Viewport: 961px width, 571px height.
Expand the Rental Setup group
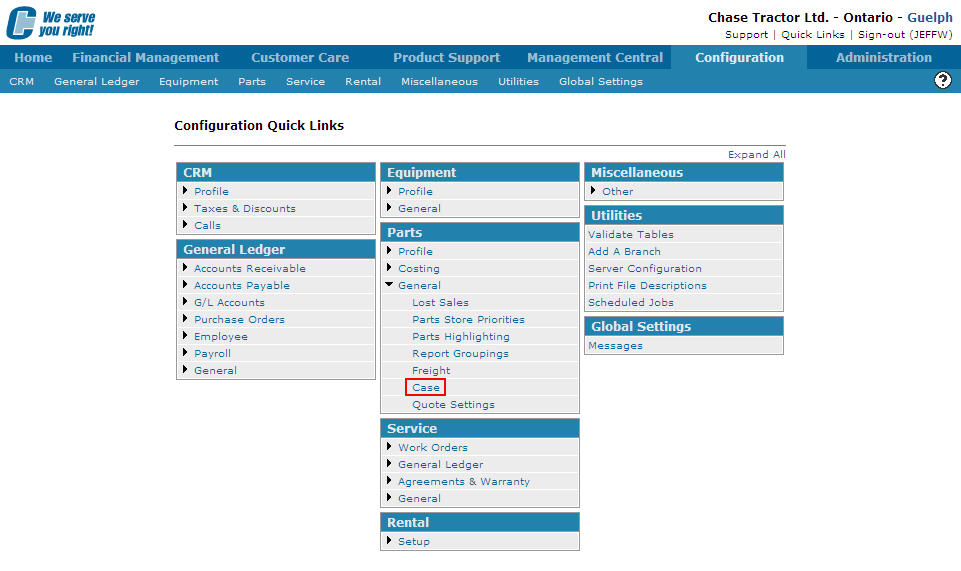pyautogui.click(x=390, y=541)
